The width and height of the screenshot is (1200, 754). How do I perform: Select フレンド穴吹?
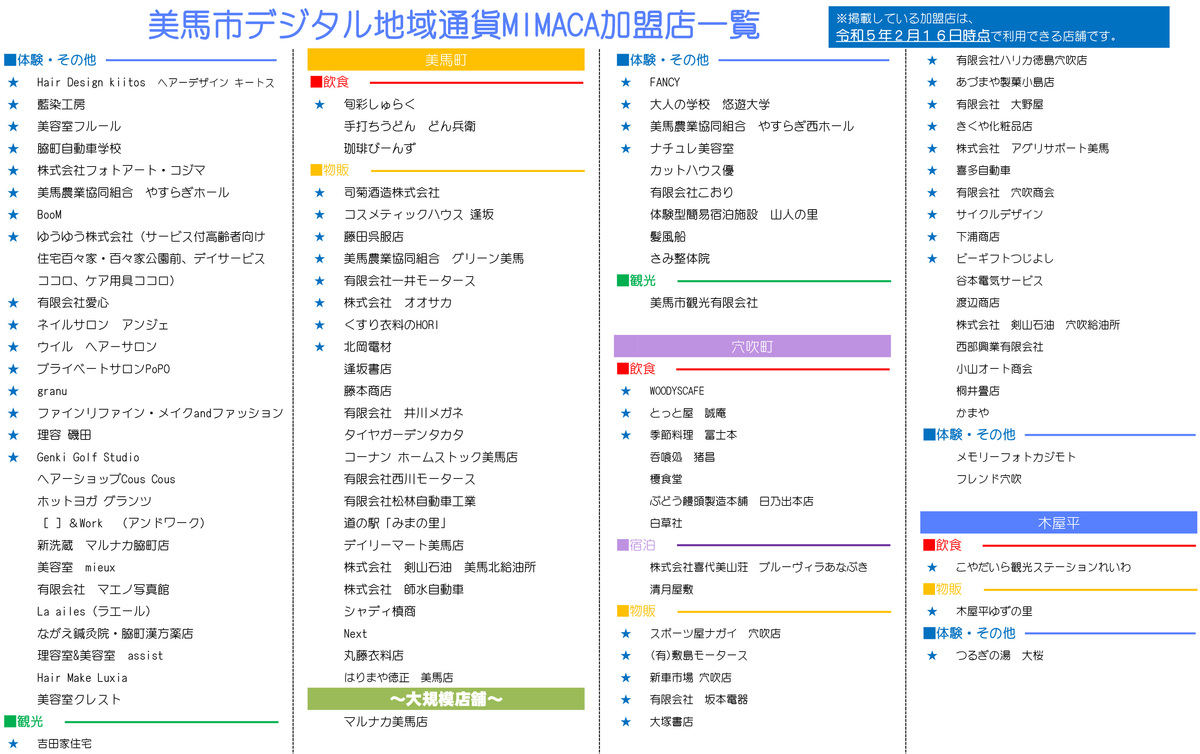989,479
